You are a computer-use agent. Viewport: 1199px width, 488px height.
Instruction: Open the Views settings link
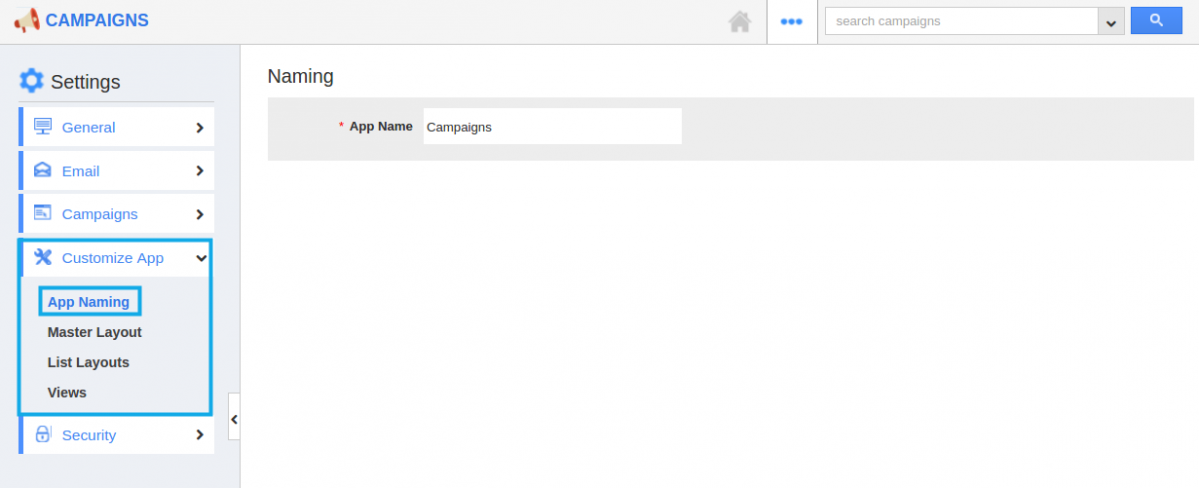click(67, 392)
